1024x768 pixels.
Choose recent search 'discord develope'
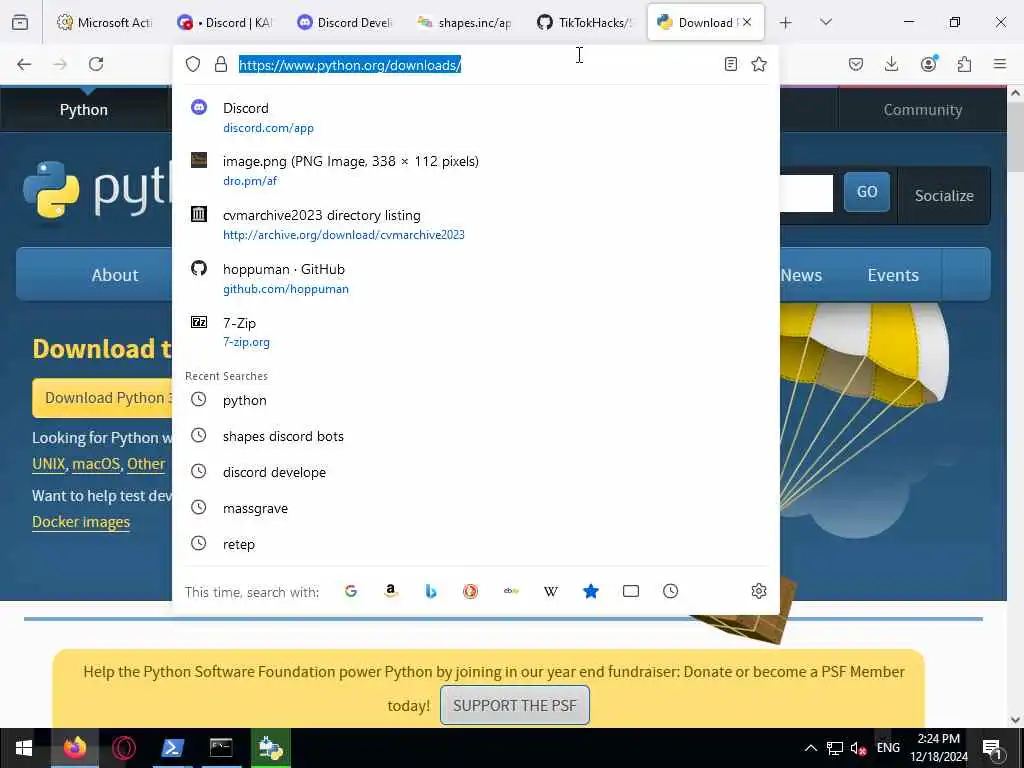475,472
